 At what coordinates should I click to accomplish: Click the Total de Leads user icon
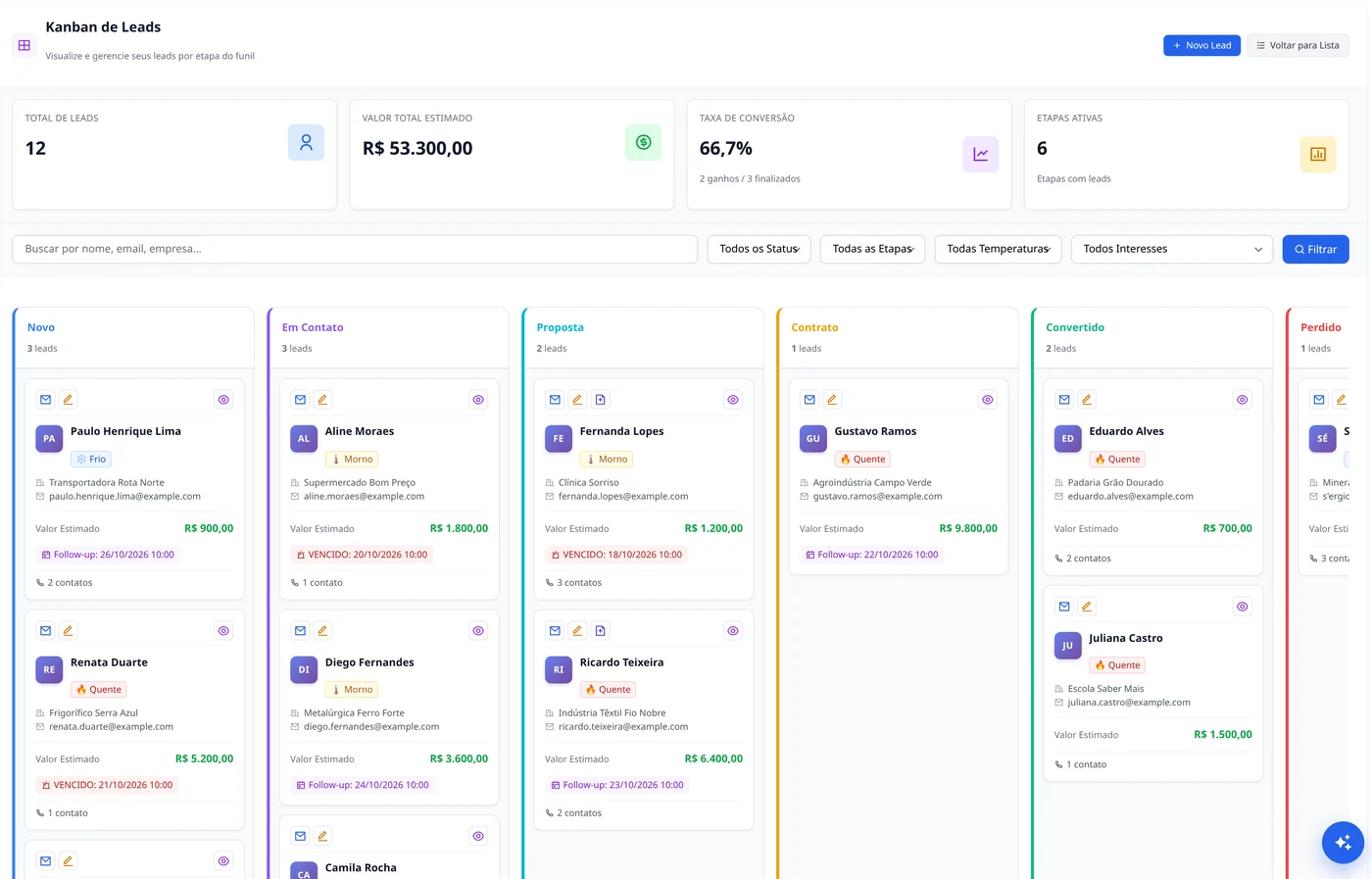point(307,143)
